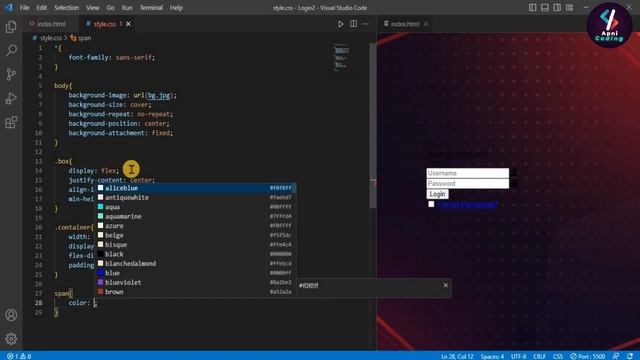Change line ending via CRLF status
This screenshot has width=640, height=360.
pos(539,356)
